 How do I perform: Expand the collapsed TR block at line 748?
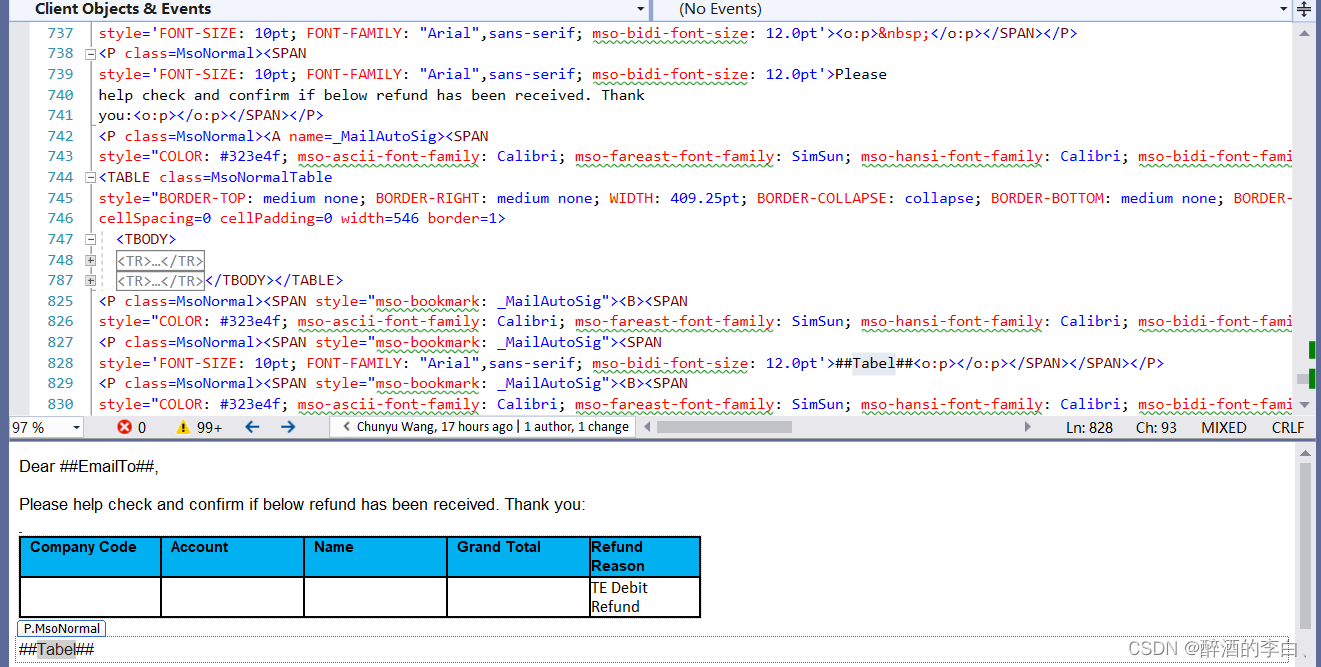click(x=90, y=261)
